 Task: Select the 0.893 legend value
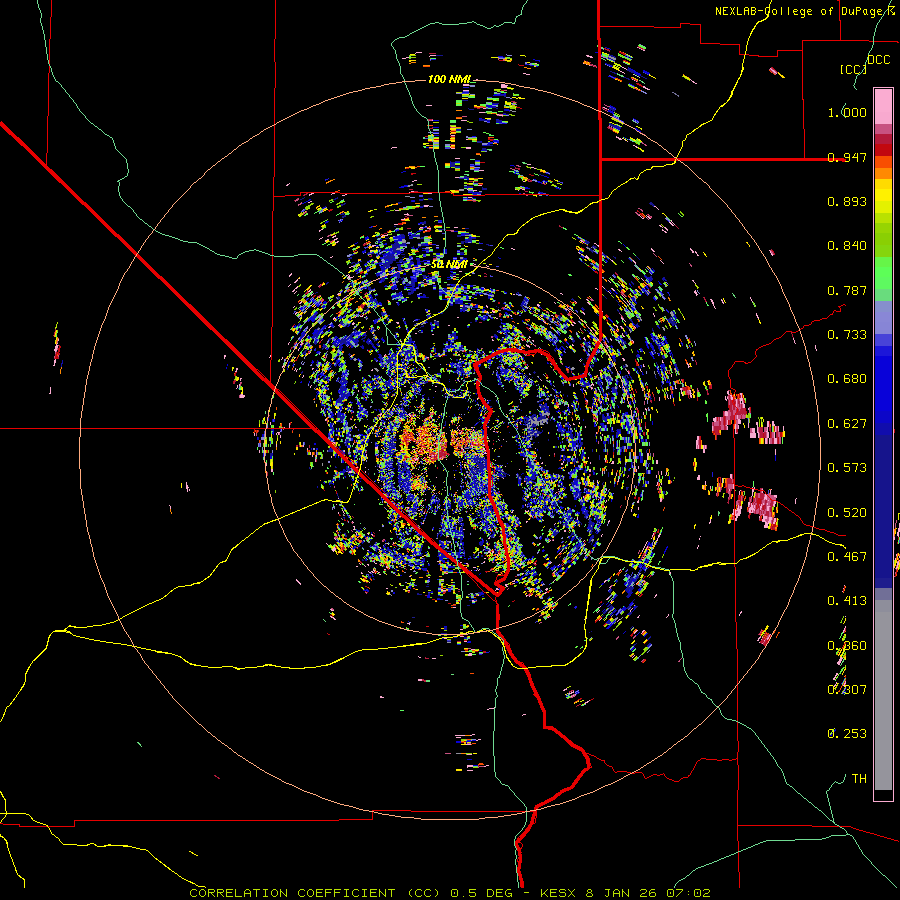(x=847, y=201)
